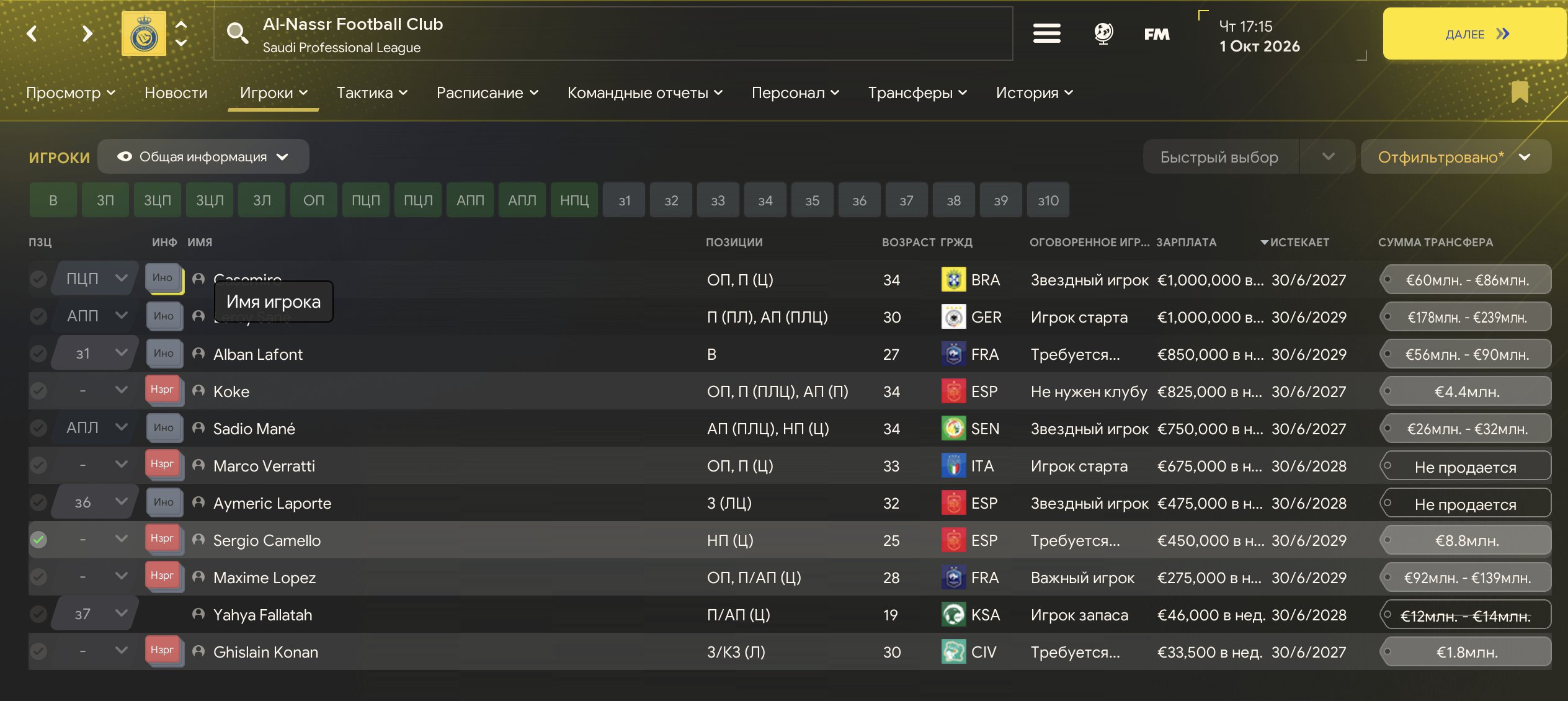Toggle selection tick for Koke
1568x701 pixels.
pos(38,391)
